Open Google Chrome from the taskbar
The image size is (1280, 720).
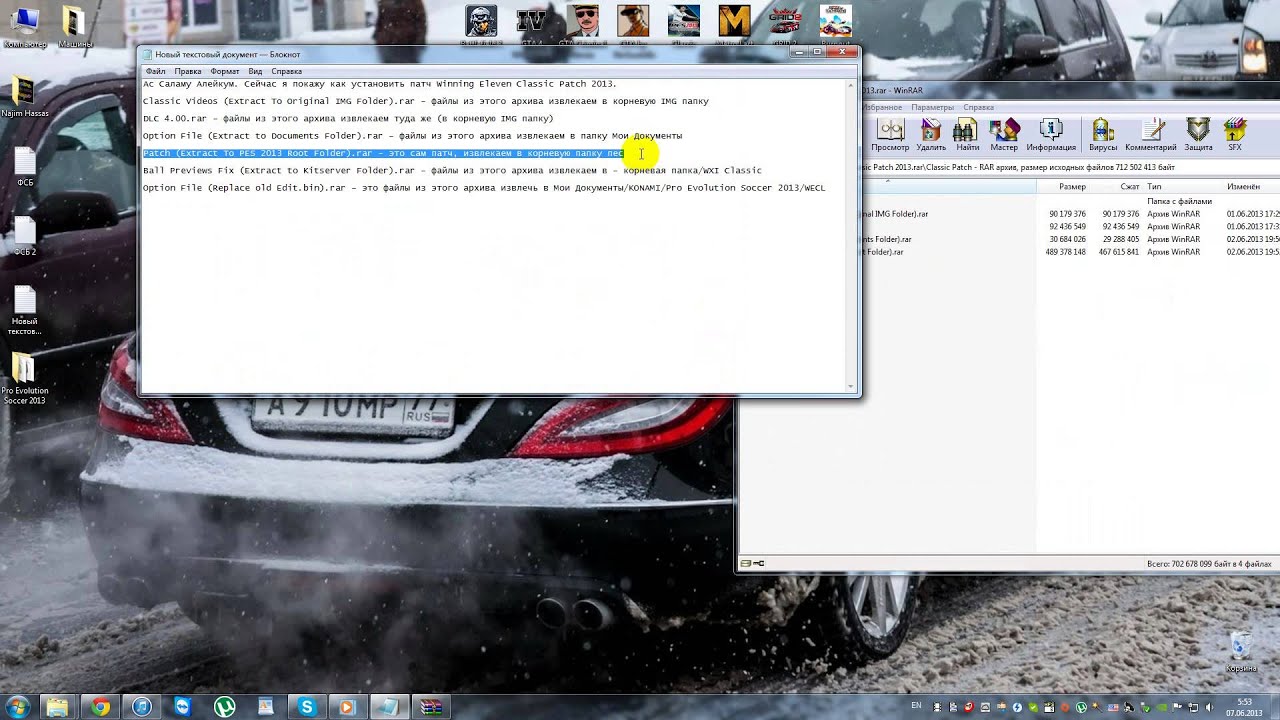(100, 707)
